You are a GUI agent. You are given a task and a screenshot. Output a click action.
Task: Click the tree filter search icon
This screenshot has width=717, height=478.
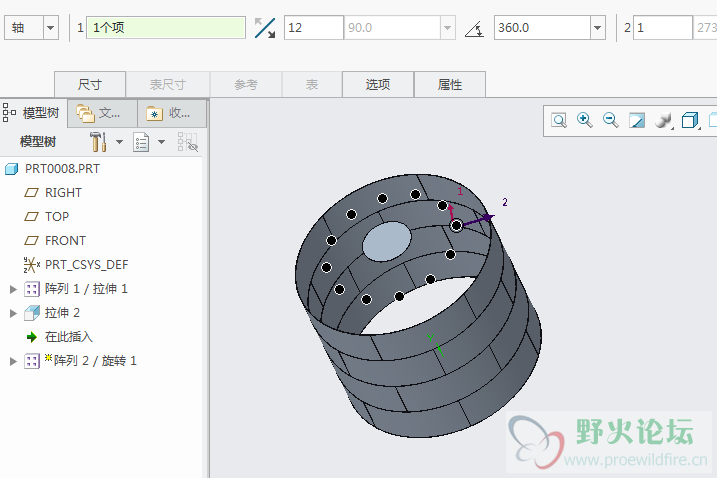(x=187, y=142)
